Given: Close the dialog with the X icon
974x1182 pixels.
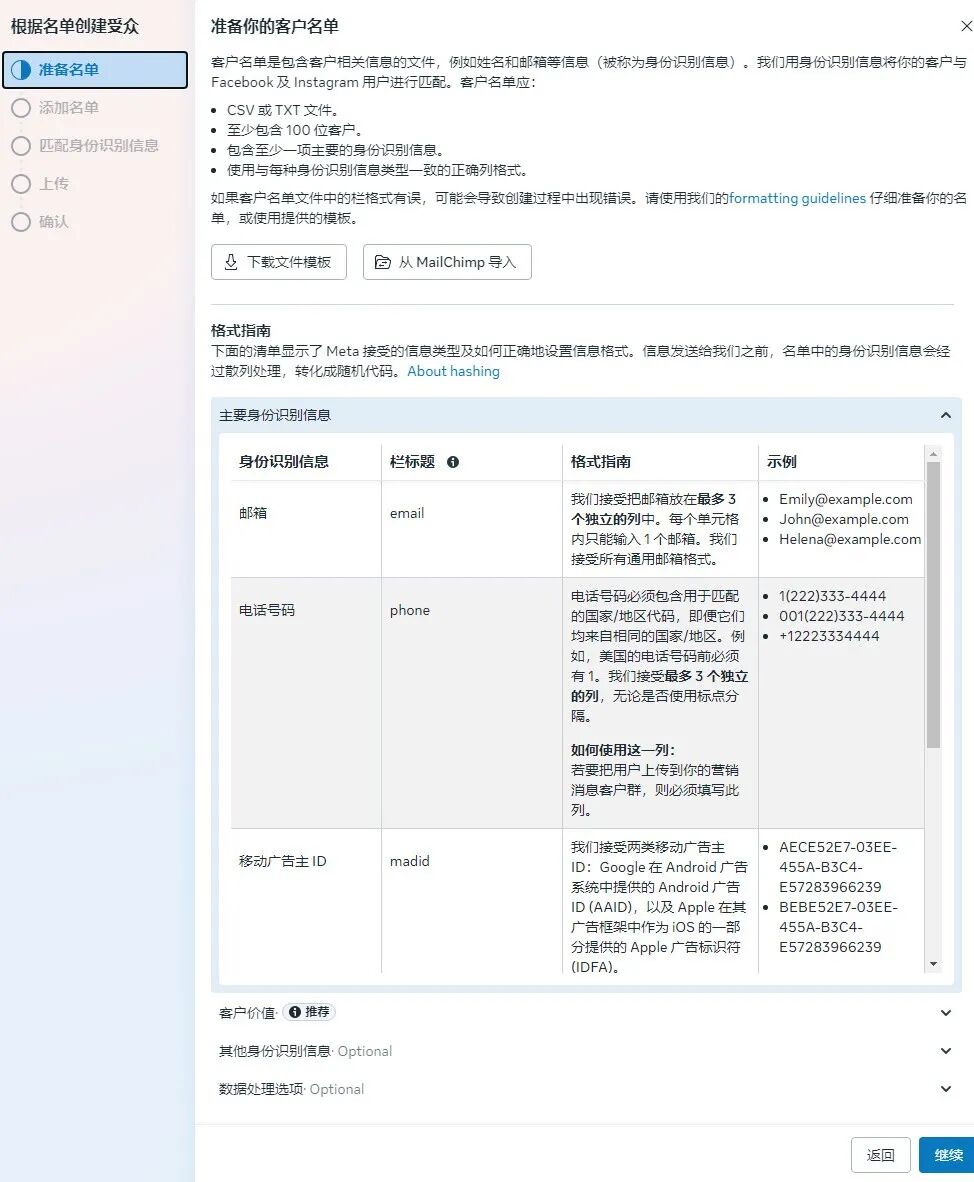Looking at the screenshot, I should click(x=965, y=27).
